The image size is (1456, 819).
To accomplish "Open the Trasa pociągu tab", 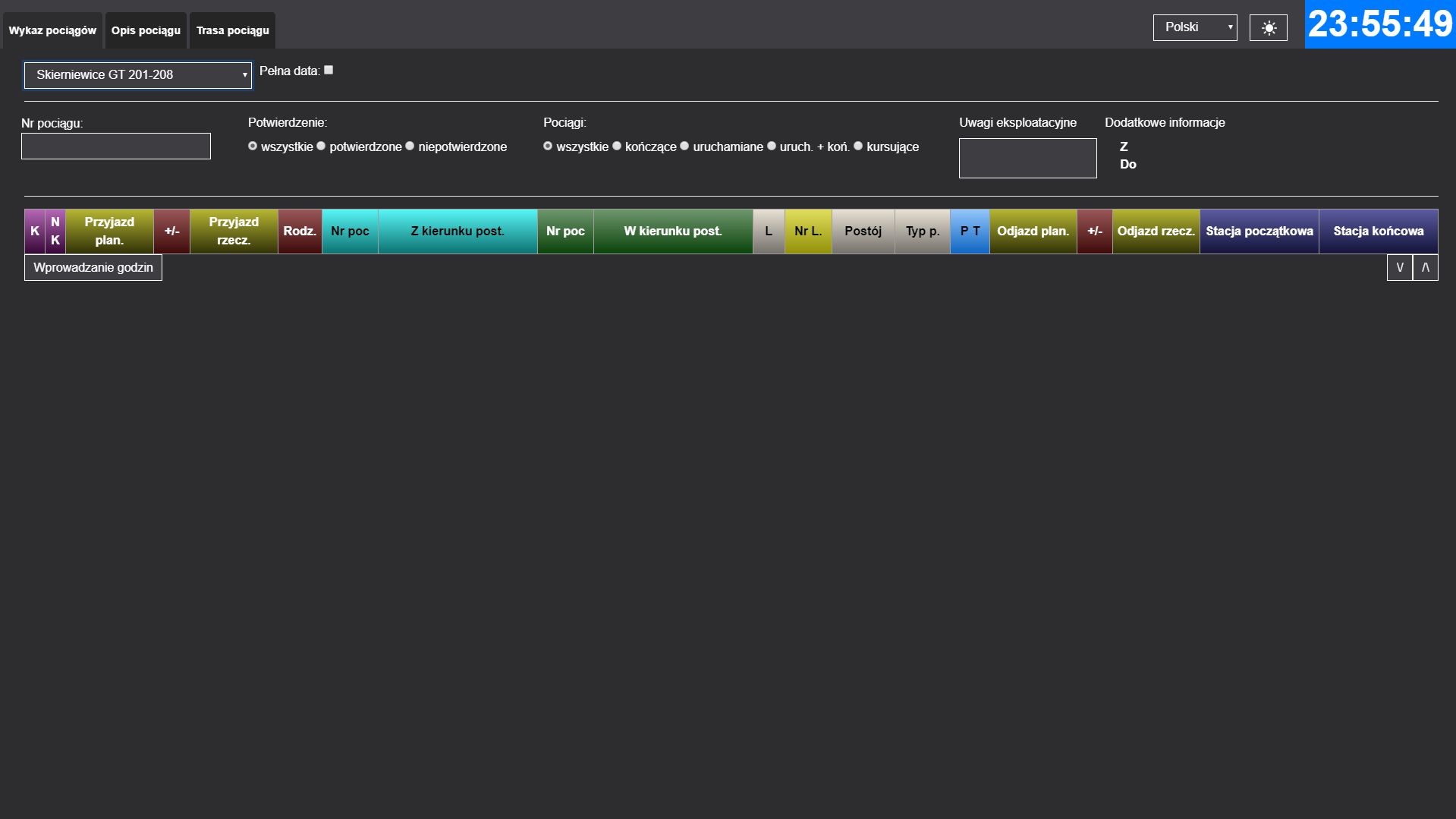I will (x=232, y=30).
